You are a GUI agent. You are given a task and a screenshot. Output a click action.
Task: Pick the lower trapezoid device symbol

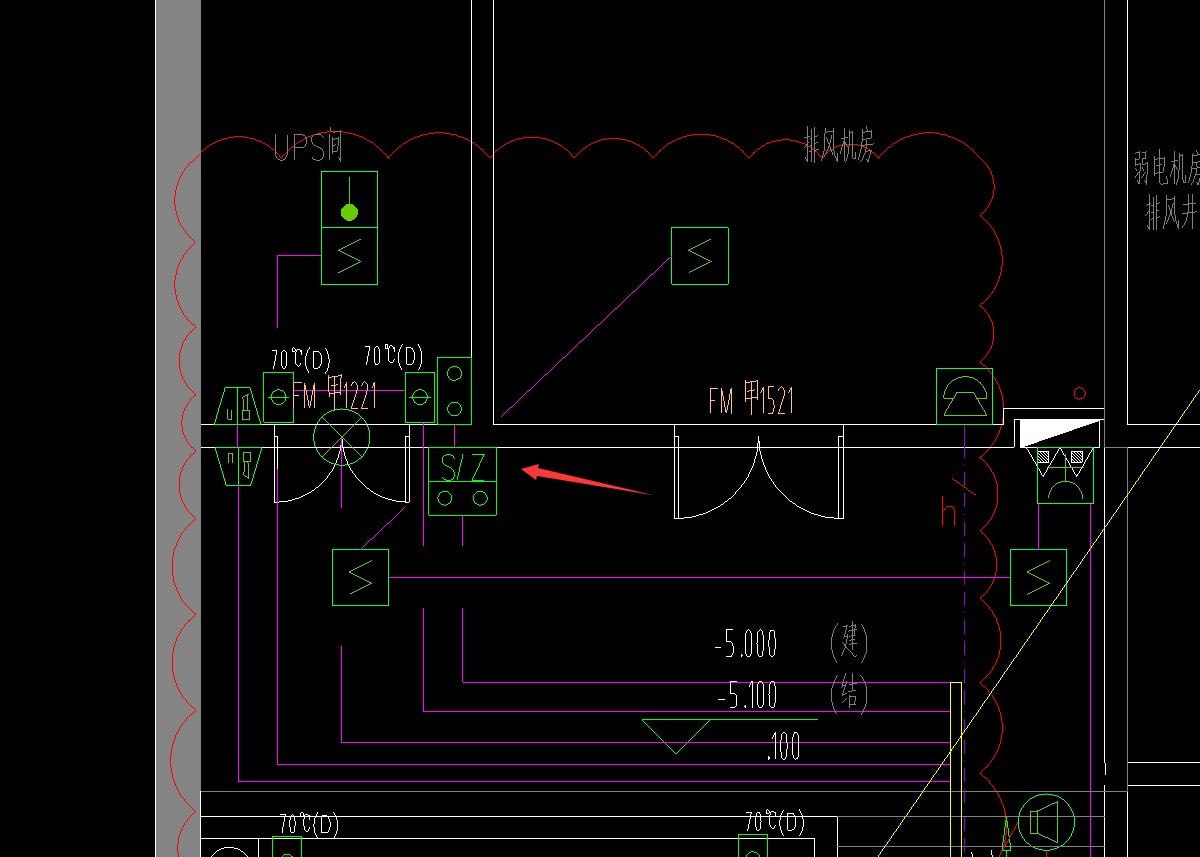coord(239,466)
